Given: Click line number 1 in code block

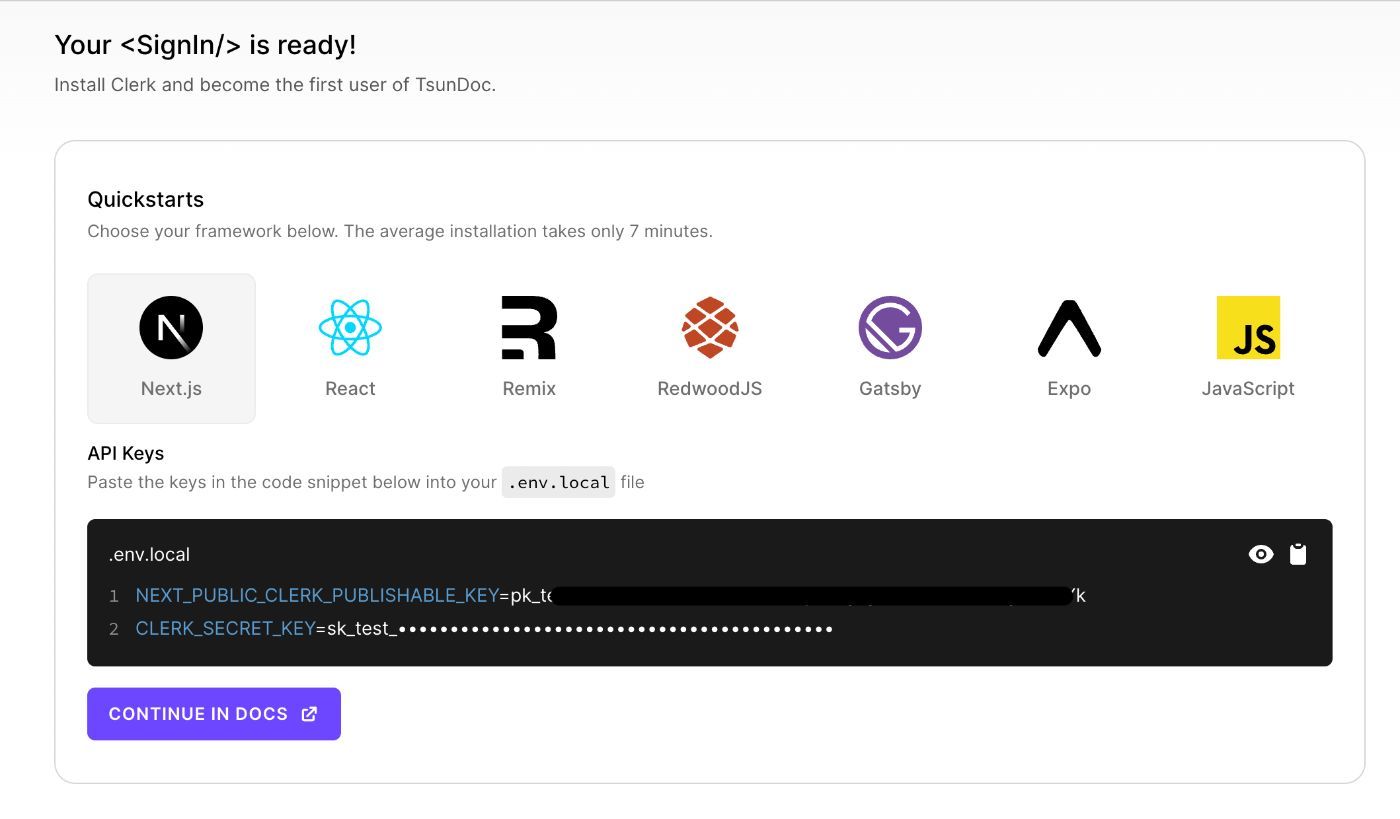Looking at the screenshot, I should (x=114, y=597).
